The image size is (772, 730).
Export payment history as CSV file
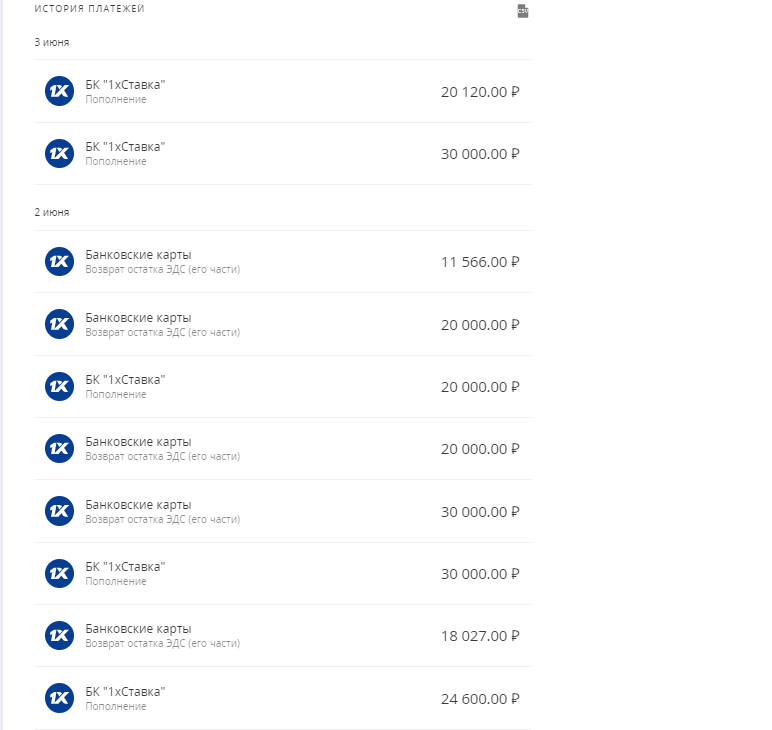tap(522, 11)
